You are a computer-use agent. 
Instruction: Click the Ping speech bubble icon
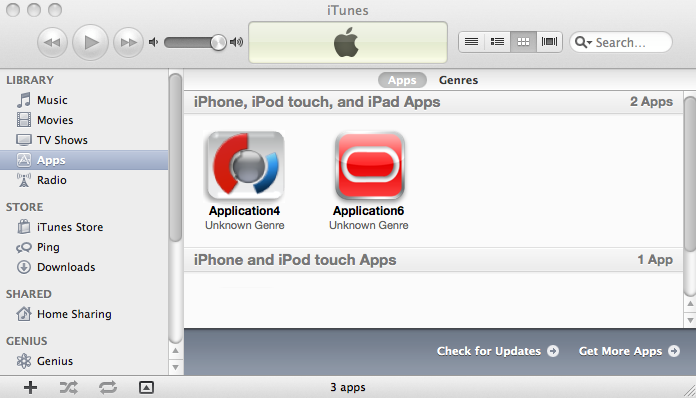[24, 247]
